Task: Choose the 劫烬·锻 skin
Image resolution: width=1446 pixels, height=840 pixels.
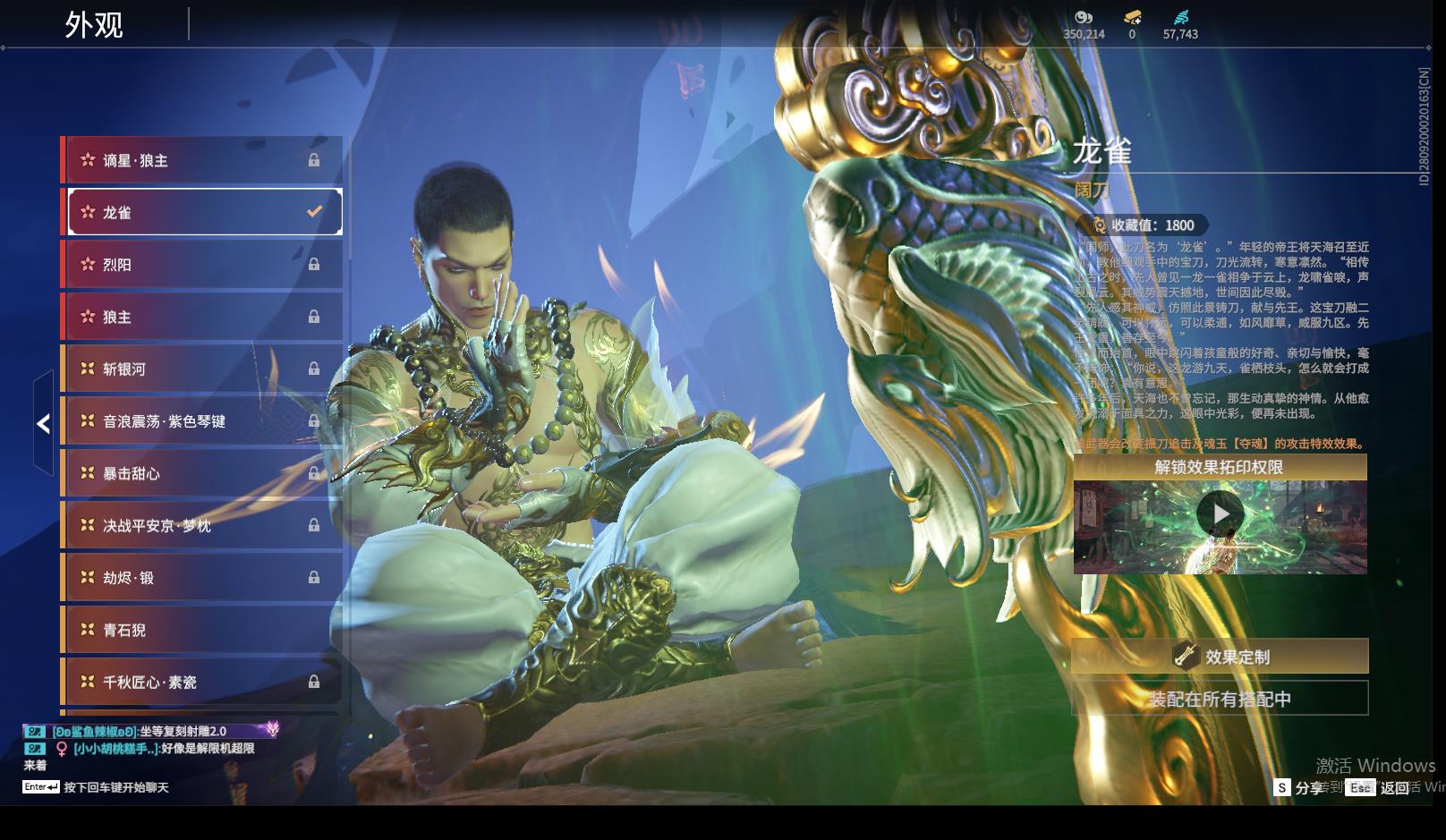Action: [201, 577]
